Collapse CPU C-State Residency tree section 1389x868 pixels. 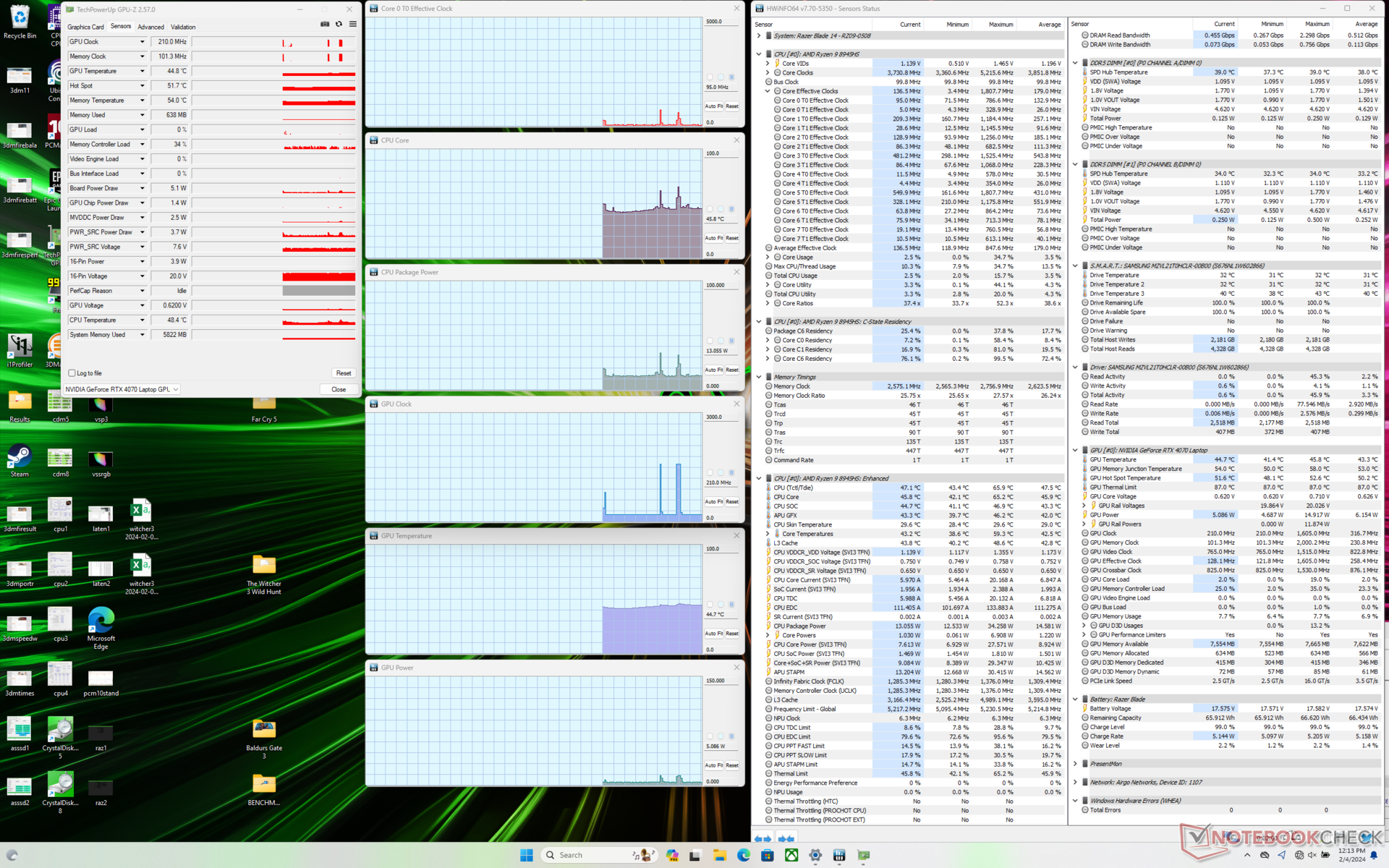pyautogui.click(x=759, y=322)
